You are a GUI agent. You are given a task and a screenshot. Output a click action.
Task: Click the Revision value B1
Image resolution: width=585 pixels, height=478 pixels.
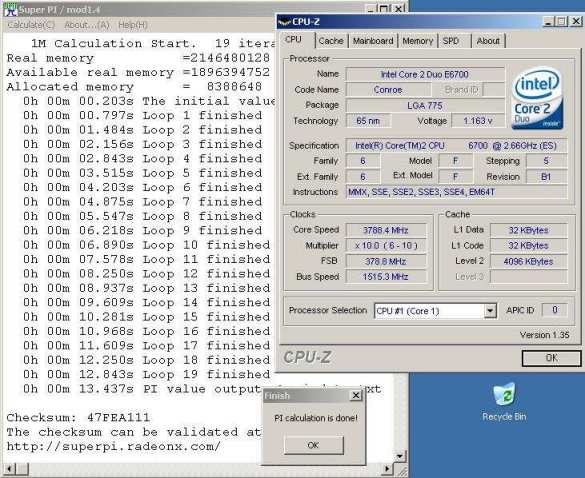[x=546, y=176]
